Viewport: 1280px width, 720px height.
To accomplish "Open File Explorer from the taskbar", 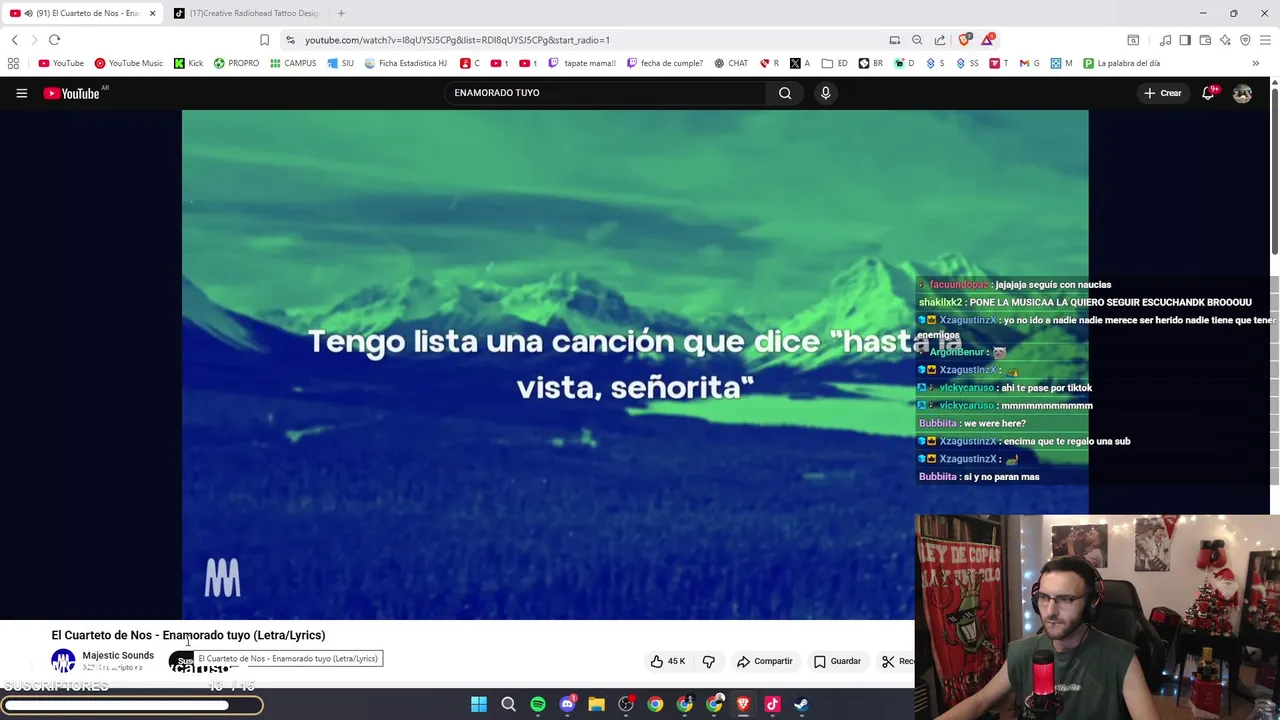I will tap(596, 704).
